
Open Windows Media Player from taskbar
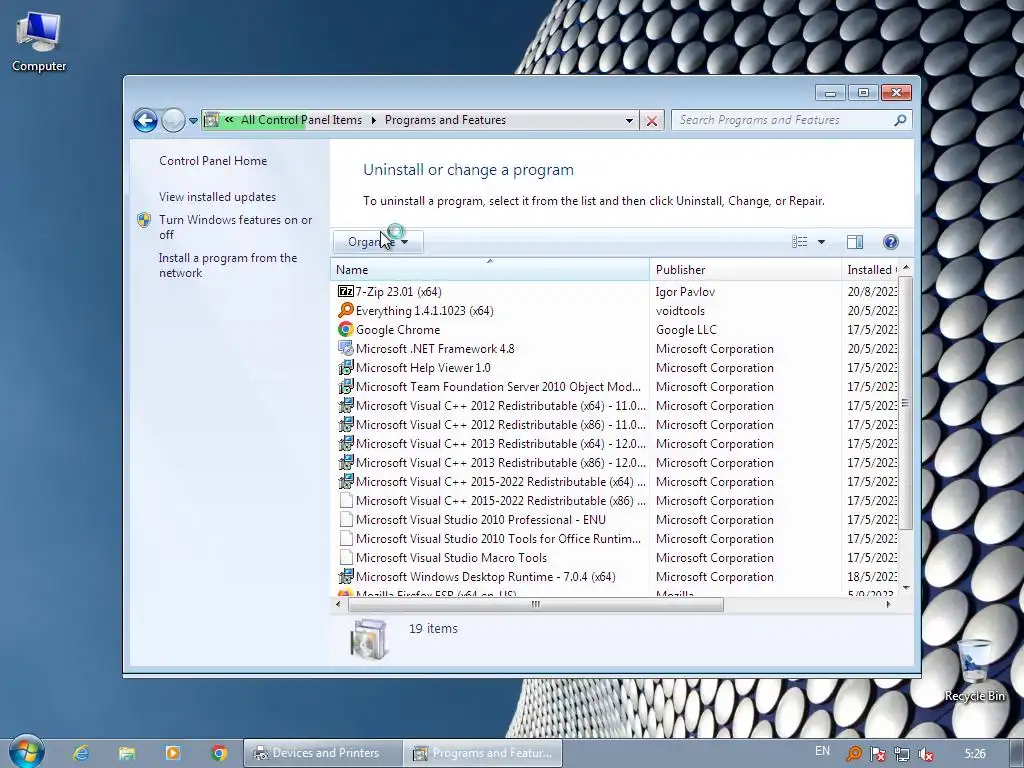coord(173,753)
